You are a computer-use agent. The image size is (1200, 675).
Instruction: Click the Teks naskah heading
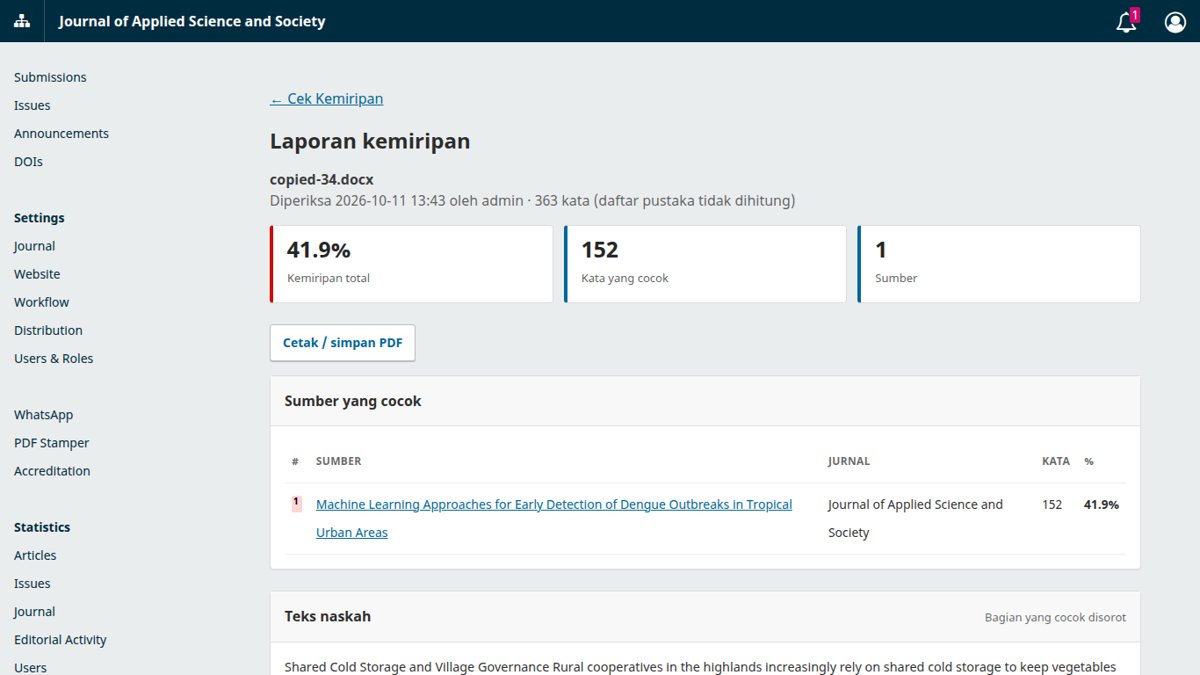(328, 616)
